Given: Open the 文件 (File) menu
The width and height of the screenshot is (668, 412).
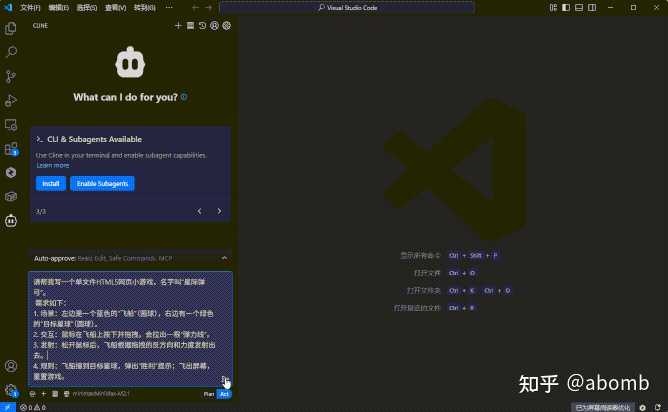Looking at the screenshot, I should coord(30,7).
